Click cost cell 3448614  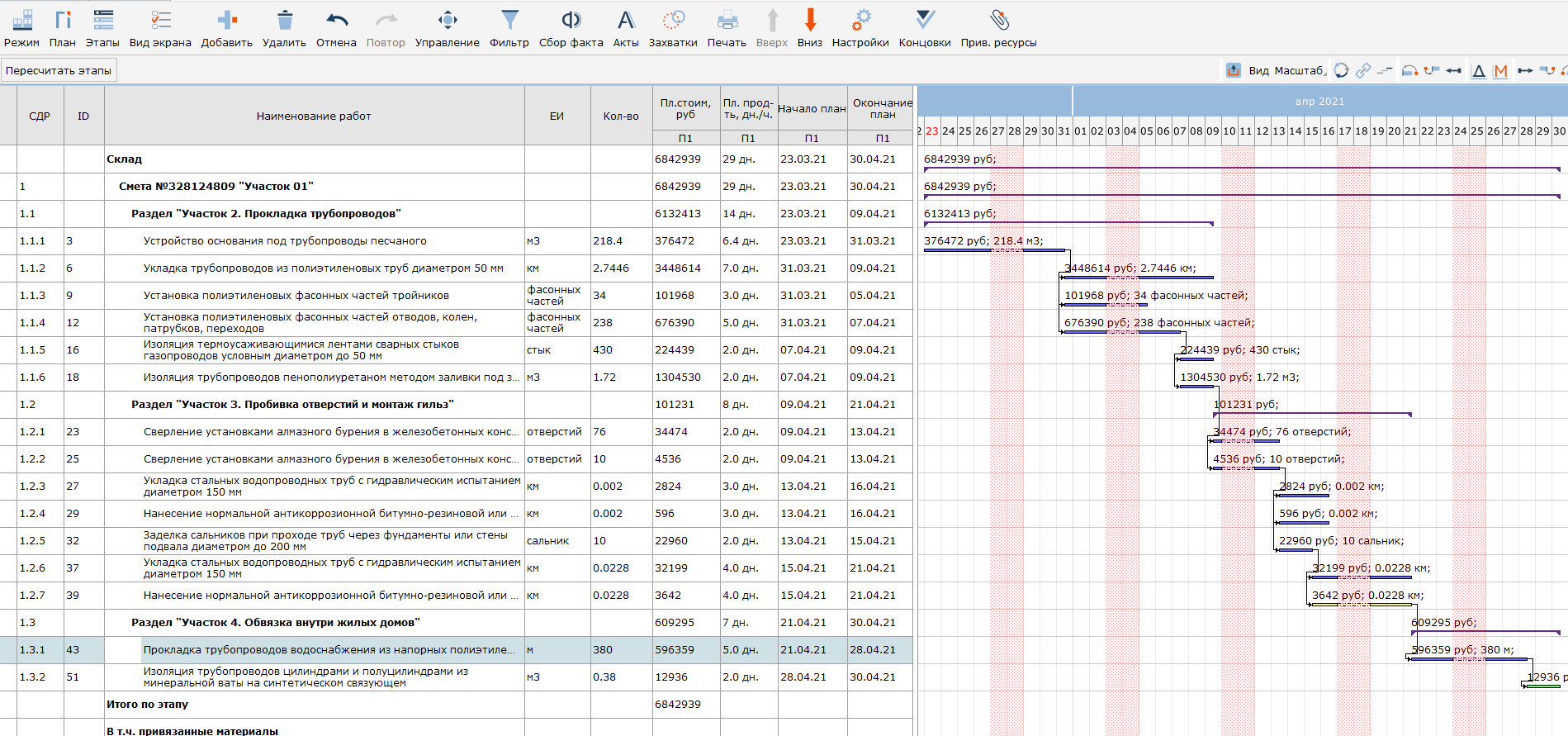tap(685, 268)
